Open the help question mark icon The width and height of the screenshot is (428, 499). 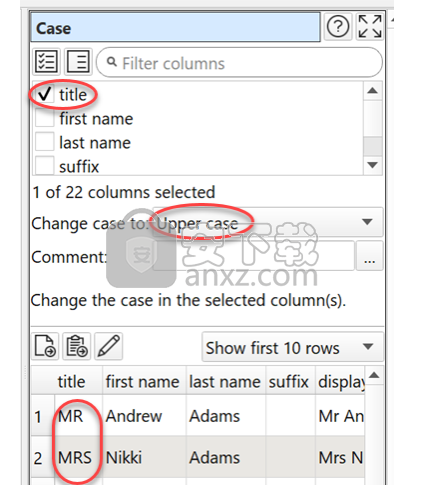(338, 27)
